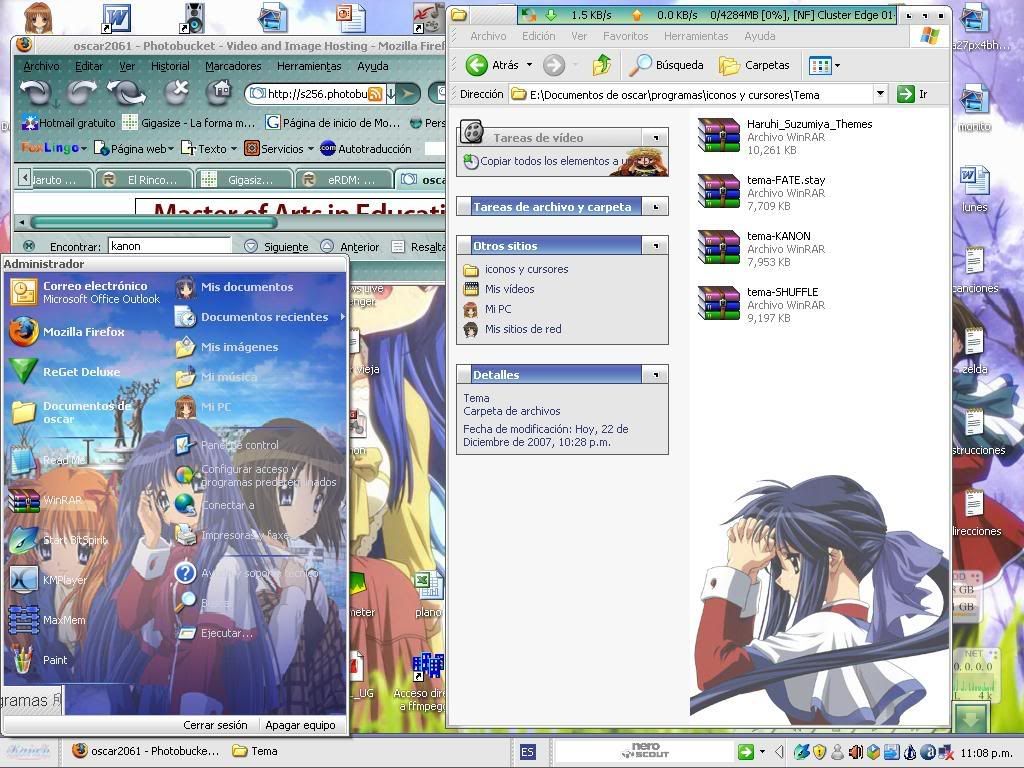This screenshot has width=1024, height=768.
Task: Click Firefox horizontal scrollbar thumb
Action: tap(153, 222)
